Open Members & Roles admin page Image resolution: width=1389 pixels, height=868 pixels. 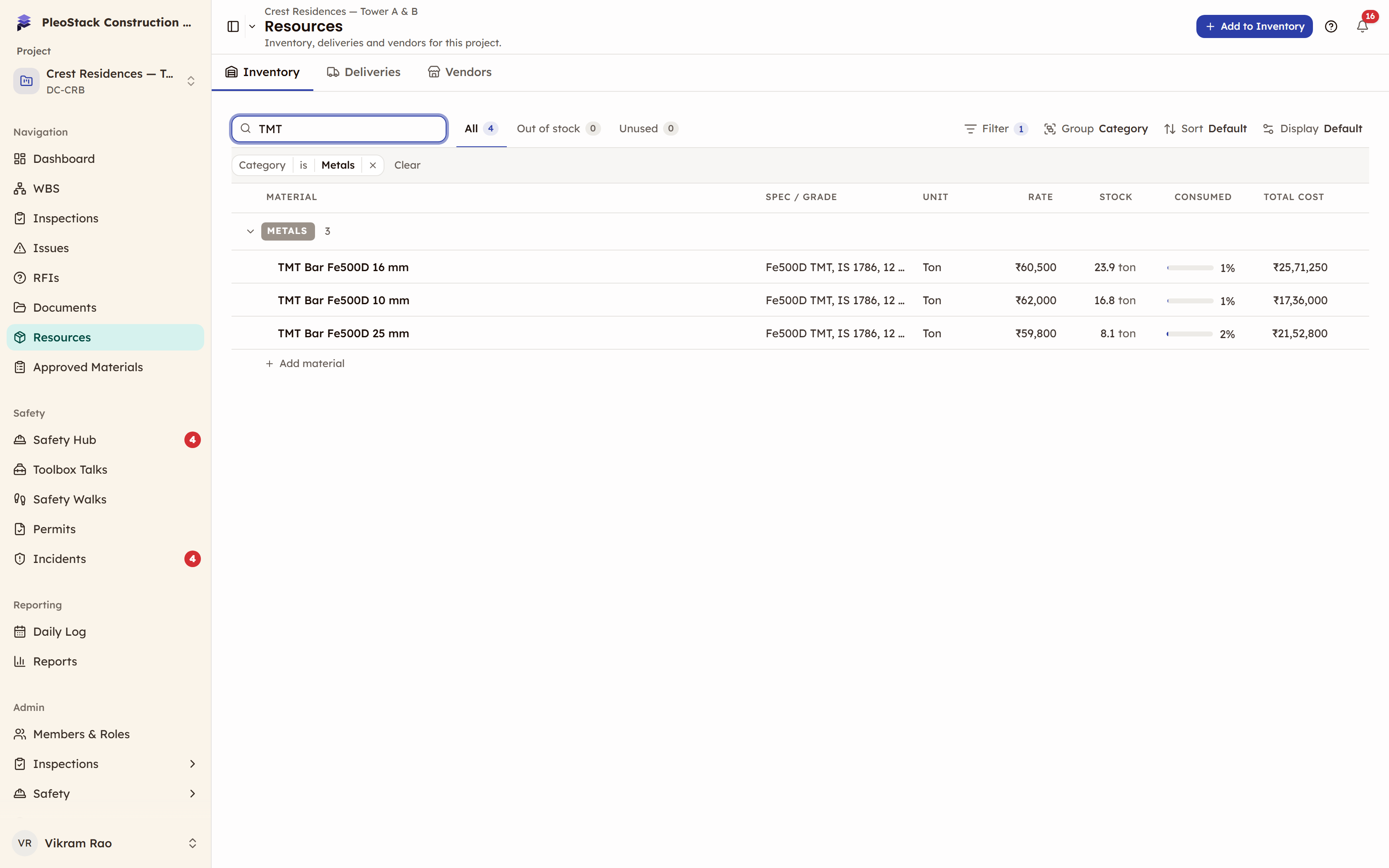pyautogui.click(x=105, y=734)
